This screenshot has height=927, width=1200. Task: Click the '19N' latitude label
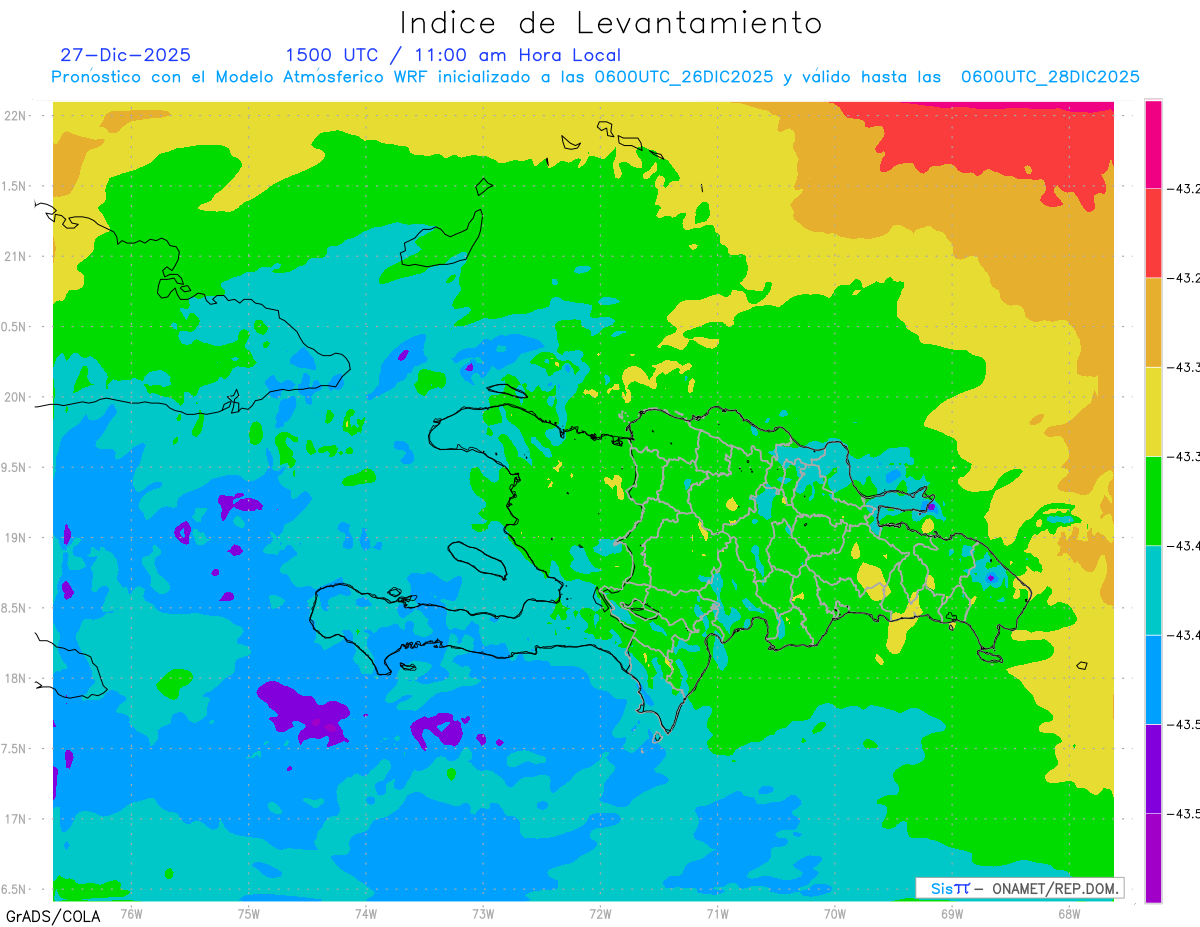tap(17, 538)
